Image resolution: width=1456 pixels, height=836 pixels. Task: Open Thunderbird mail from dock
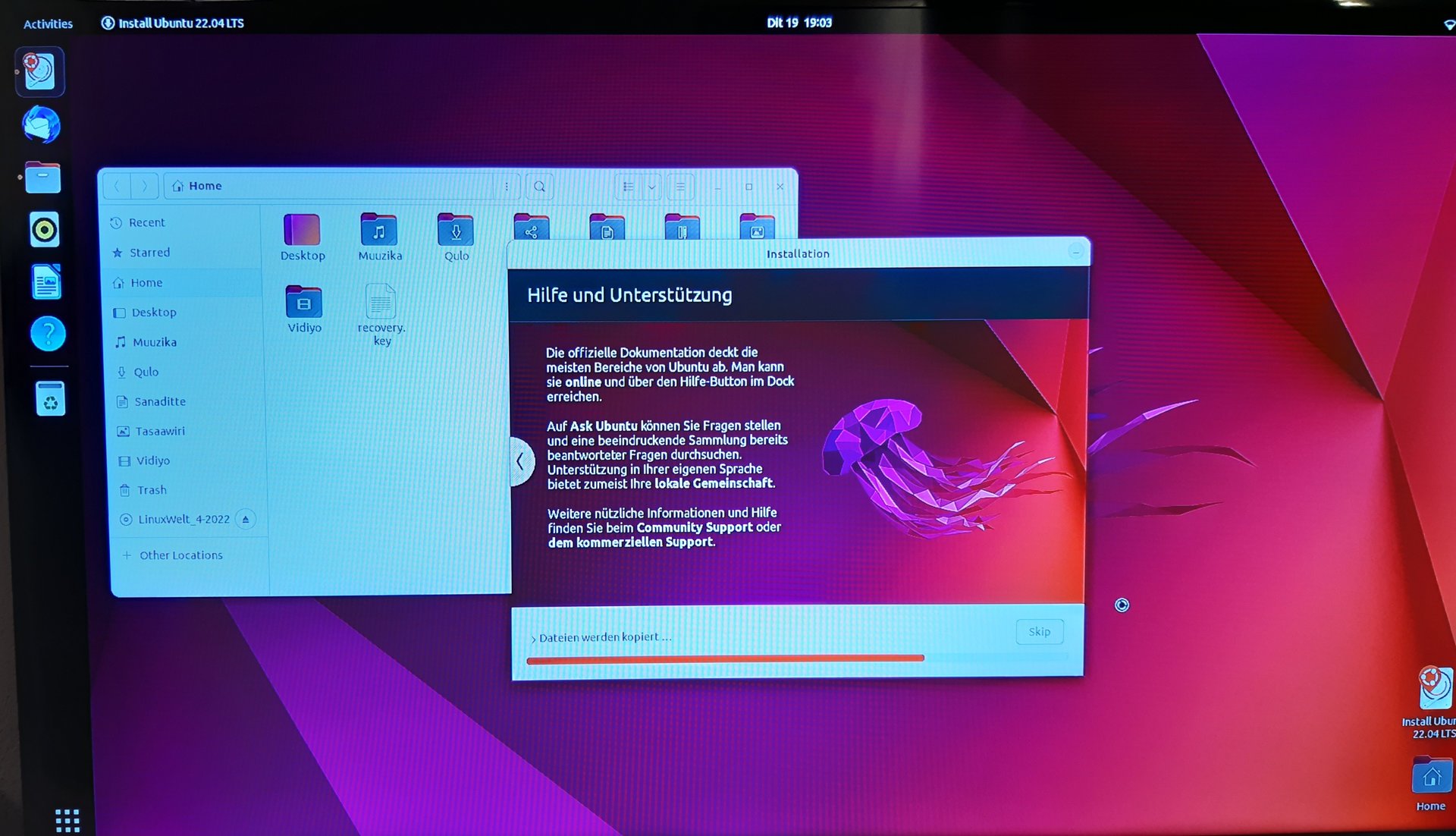pos(41,125)
